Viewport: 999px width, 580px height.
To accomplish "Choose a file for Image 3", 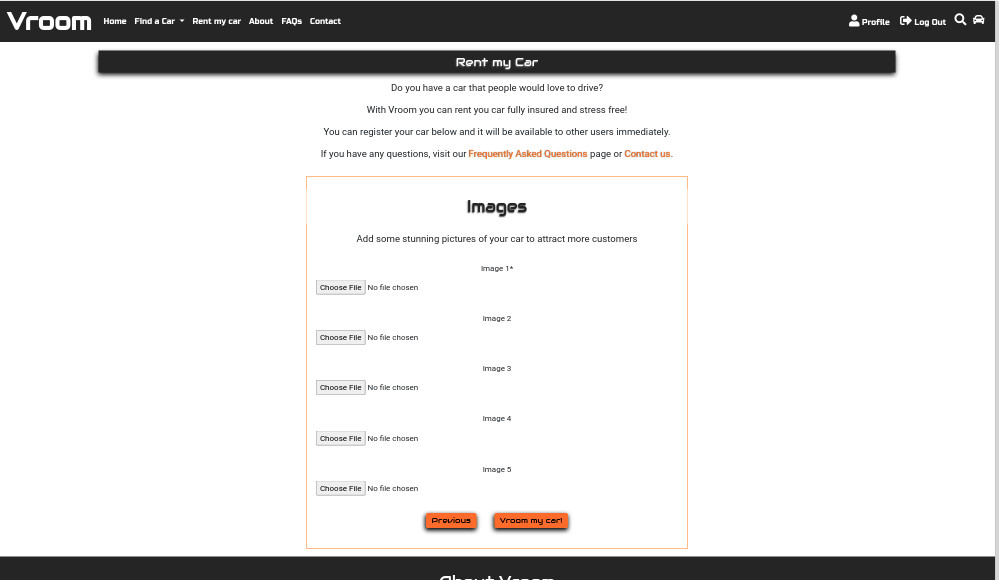I will 340,387.
